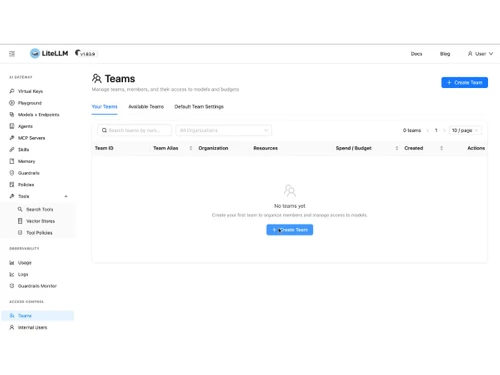The image size is (500, 375).
Task: Click the Guardrails shield icon
Action: click(12, 173)
